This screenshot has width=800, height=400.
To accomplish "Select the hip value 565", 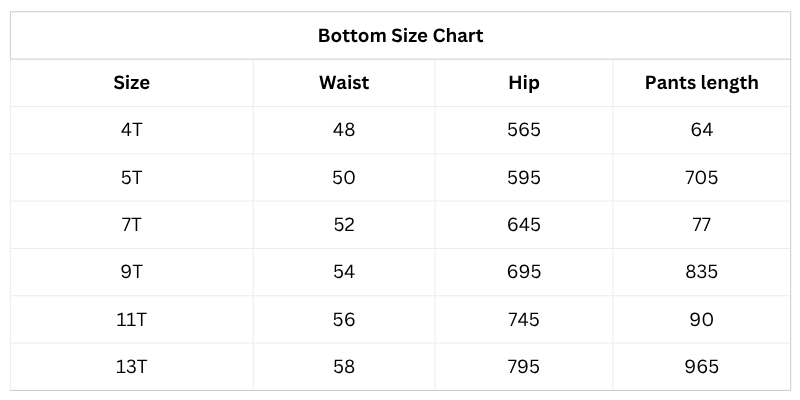I will point(523,130).
